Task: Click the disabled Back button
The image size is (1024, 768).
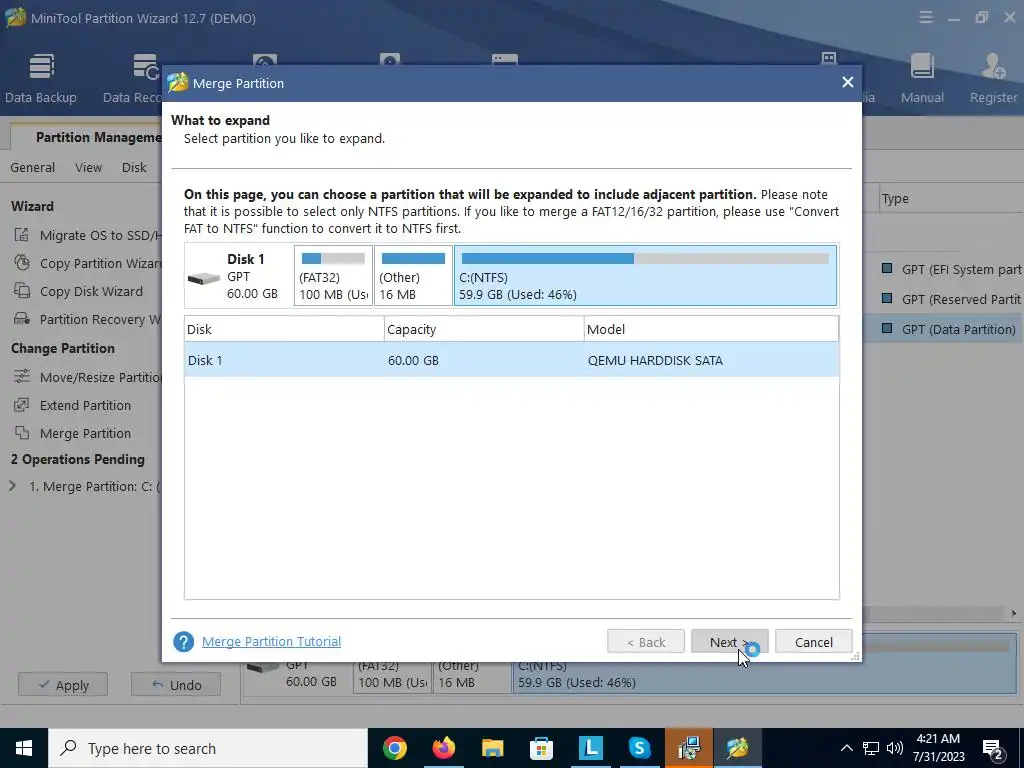Action: click(646, 642)
